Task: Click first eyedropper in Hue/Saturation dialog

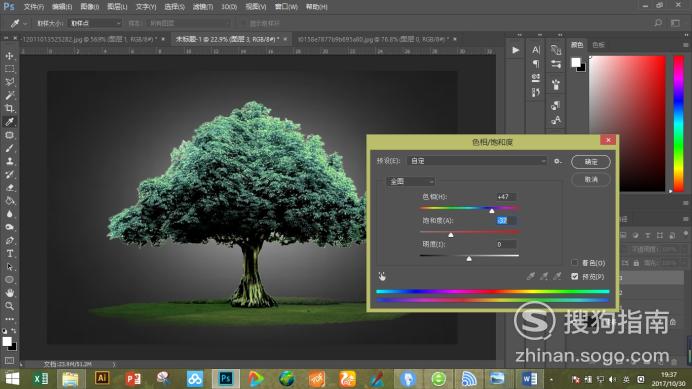Action: [531, 276]
